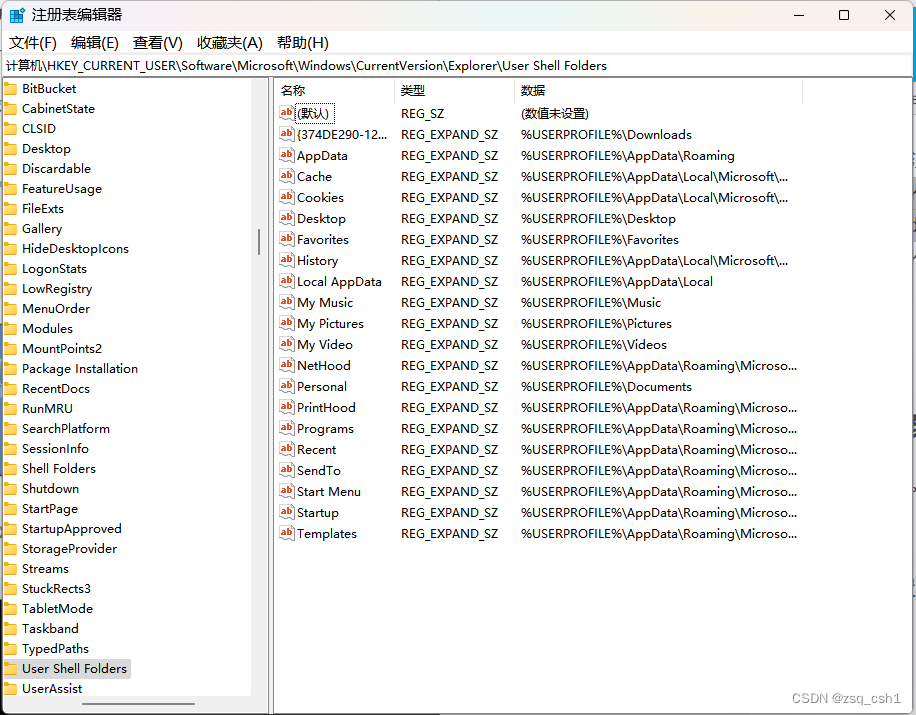This screenshot has width=916, height=715.
Task: Select the MountPoints2 registry key
Action: (62, 349)
